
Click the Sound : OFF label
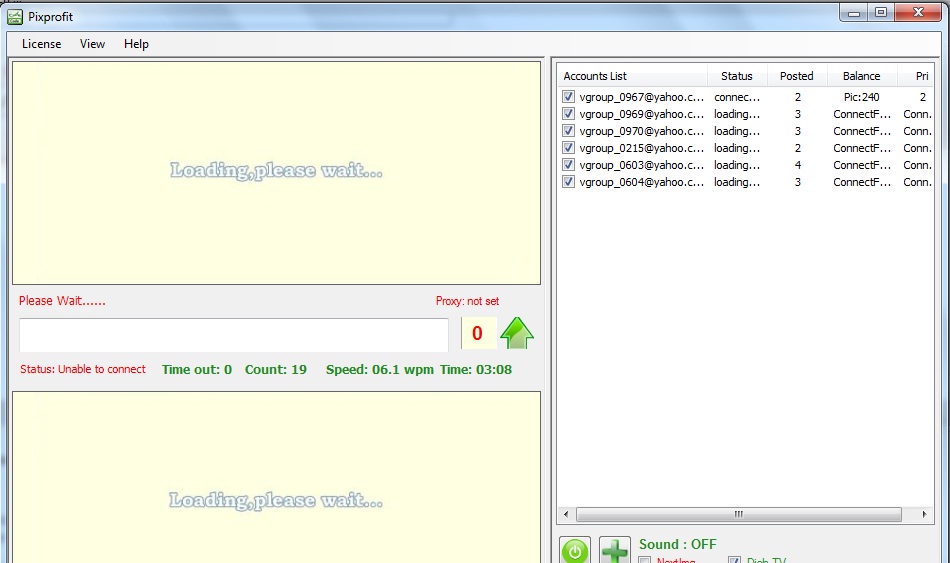pyautogui.click(x=677, y=544)
